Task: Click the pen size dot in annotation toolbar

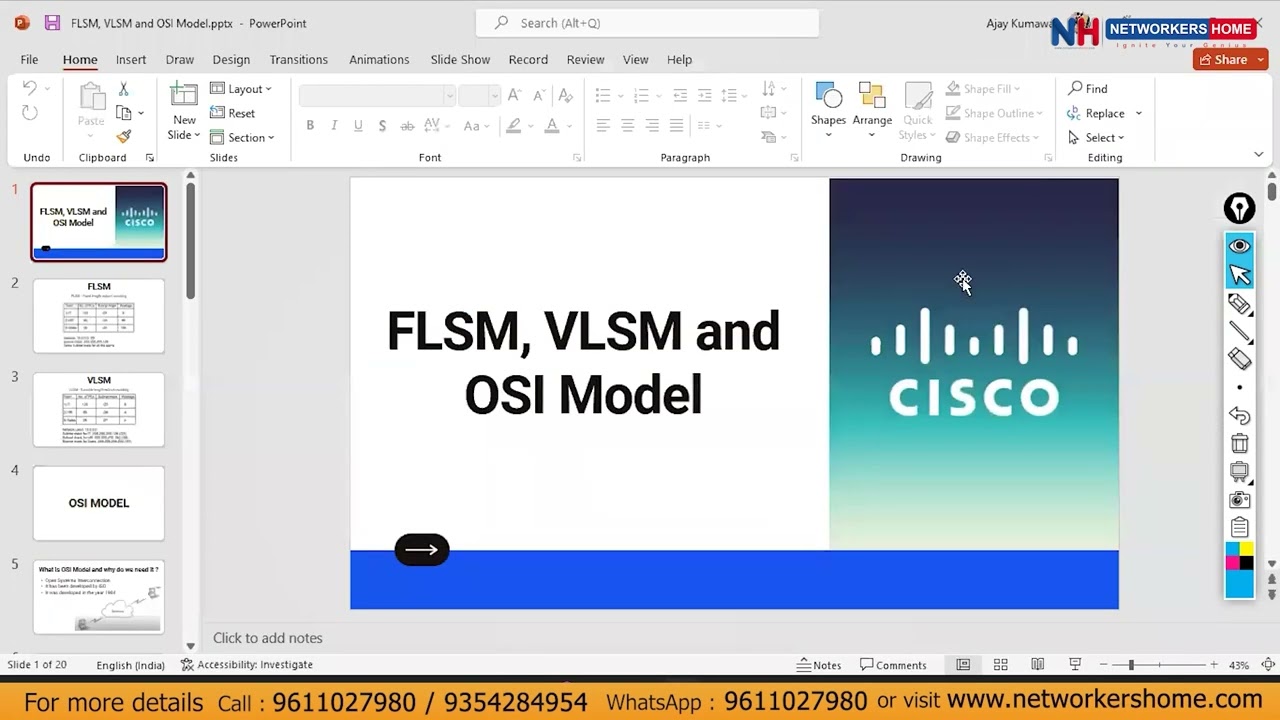Action: [x=1240, y=387]
